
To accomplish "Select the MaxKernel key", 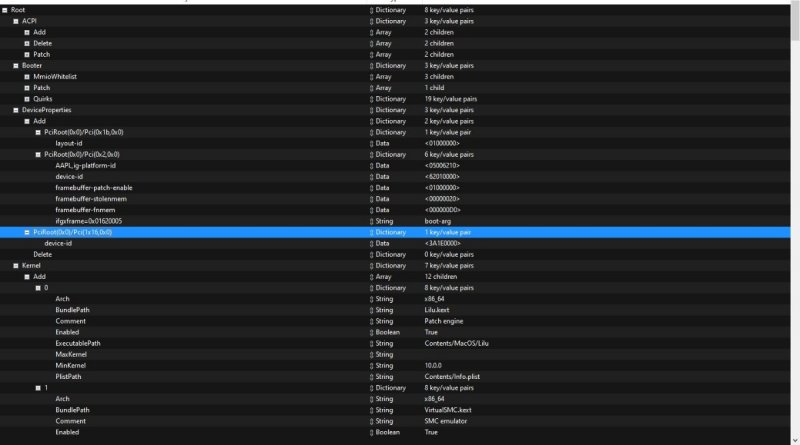I will (x=71, y=354).
